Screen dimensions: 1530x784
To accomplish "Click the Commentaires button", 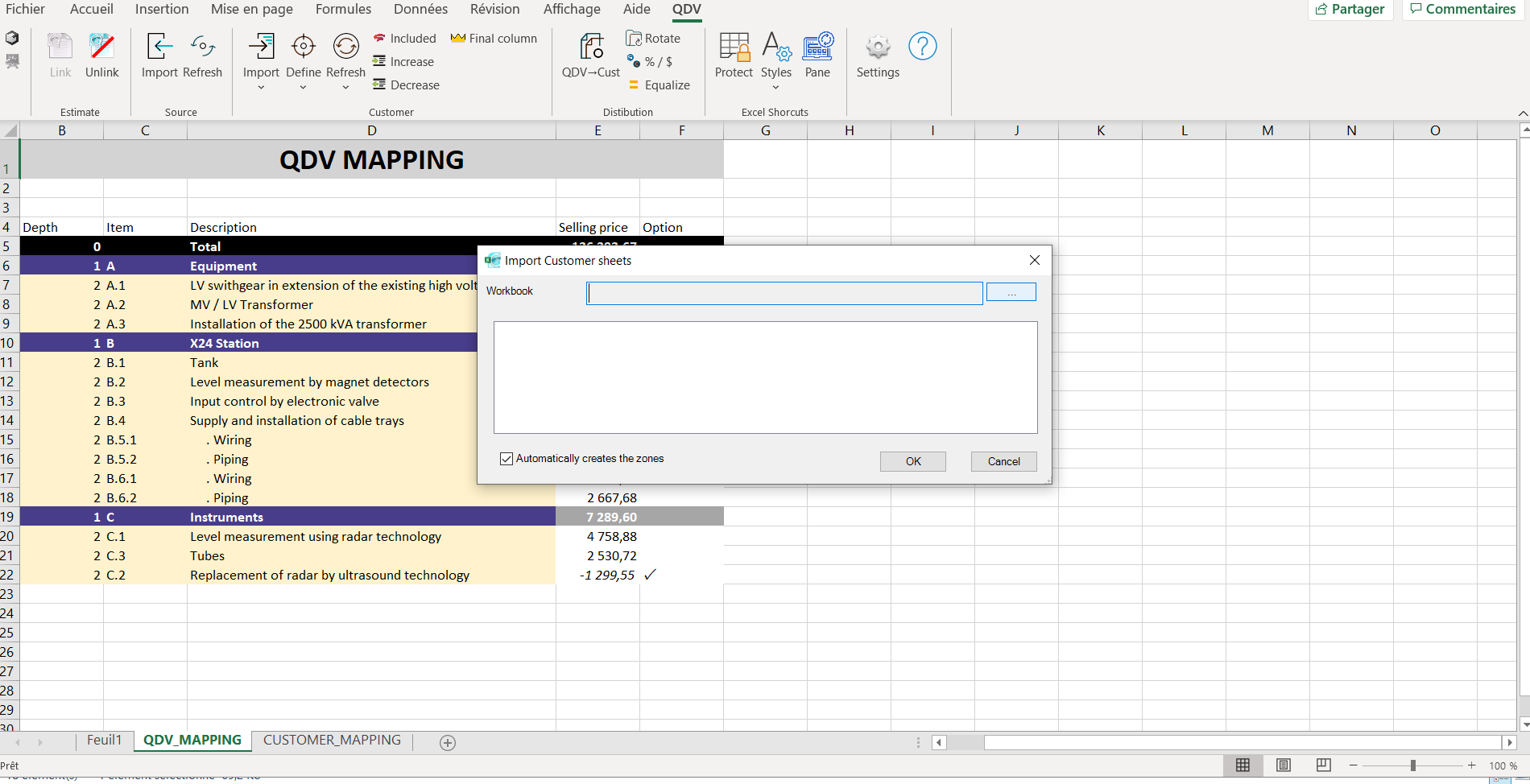I will point(1463,9).
